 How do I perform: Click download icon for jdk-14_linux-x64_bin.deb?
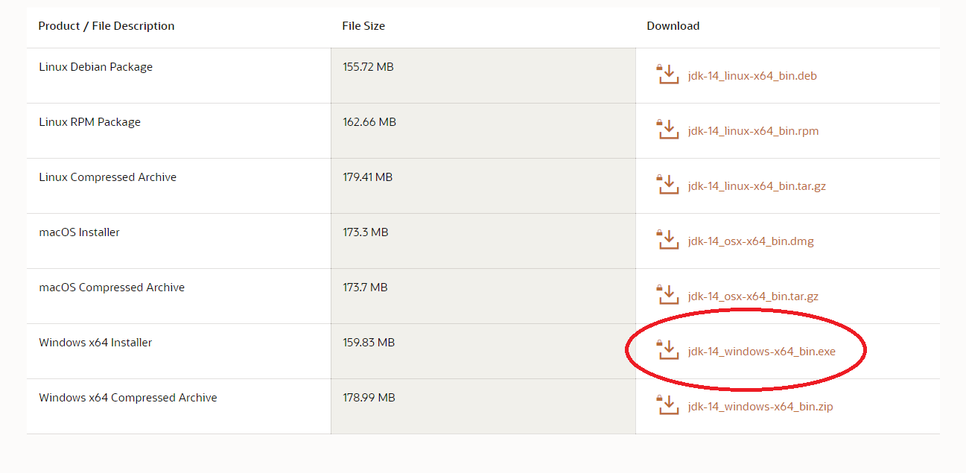[x=668, y=74]
